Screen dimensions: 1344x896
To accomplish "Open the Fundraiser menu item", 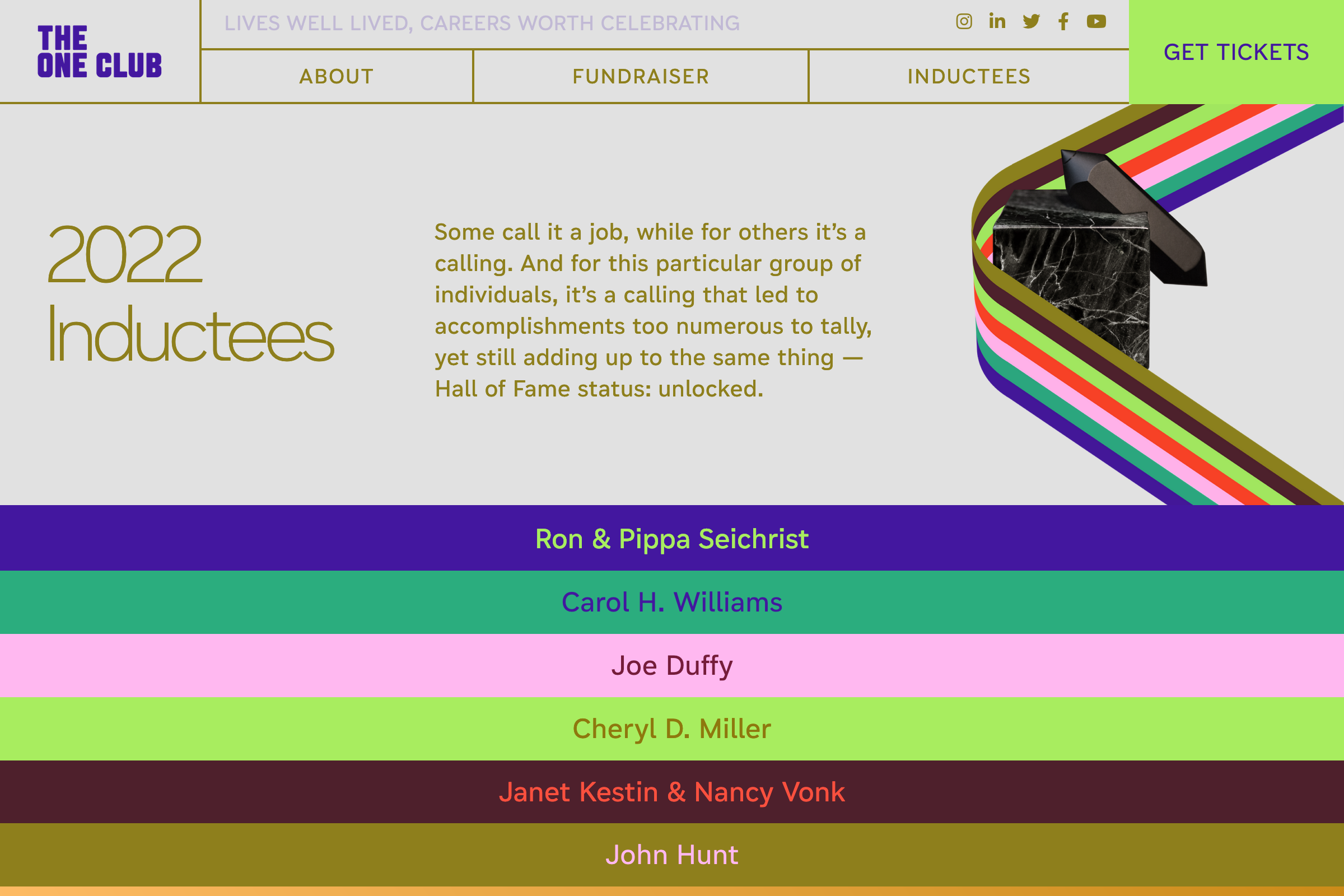I will point(641,77).
